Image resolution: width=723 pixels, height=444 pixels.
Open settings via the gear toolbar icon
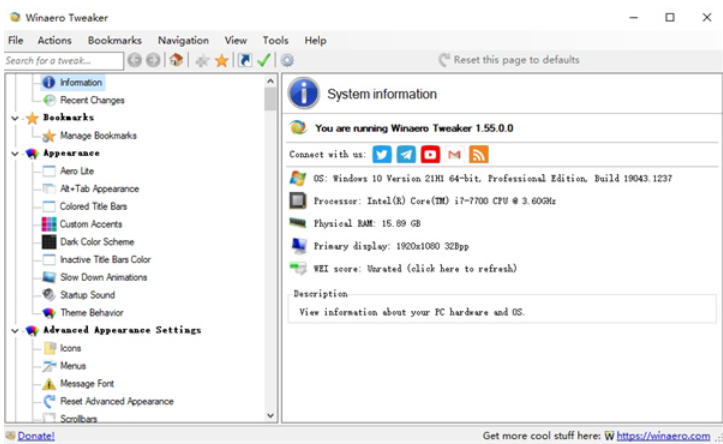(287, 60)
